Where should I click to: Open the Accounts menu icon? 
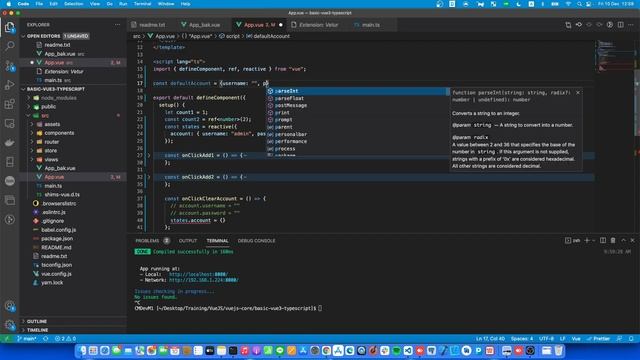coord(9,306)
